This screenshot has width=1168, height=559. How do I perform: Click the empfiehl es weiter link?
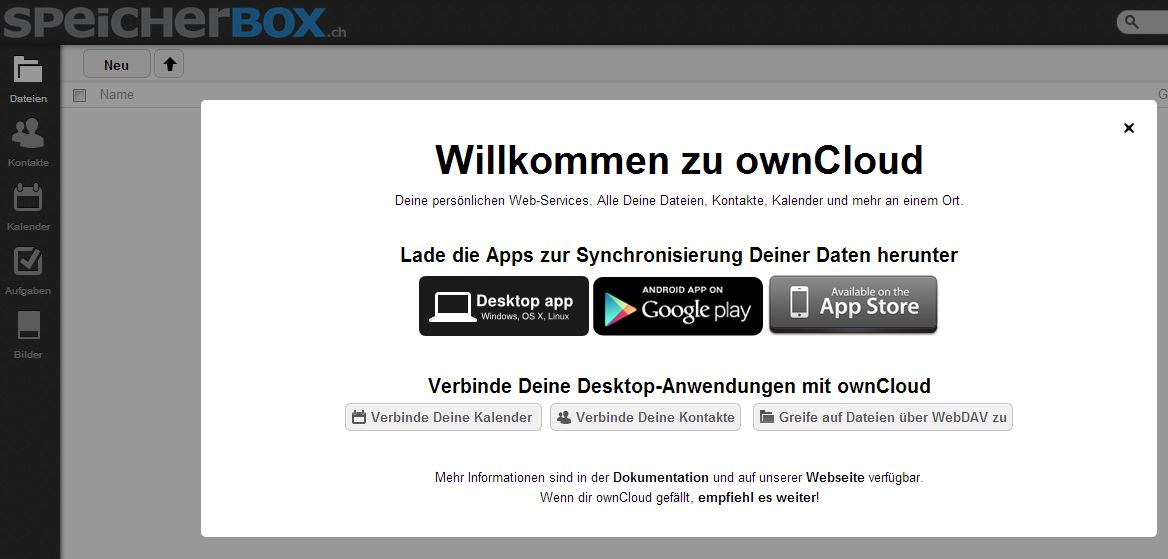[x=757, y=498]
